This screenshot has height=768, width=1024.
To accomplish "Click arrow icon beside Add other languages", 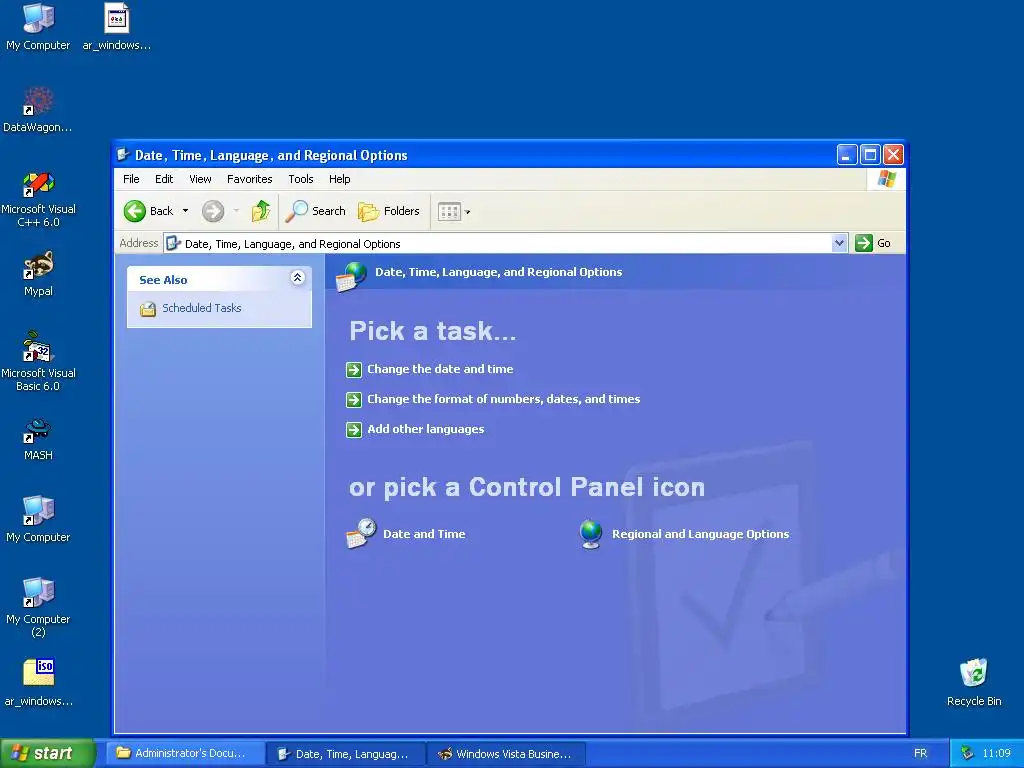I will [x=354, y=430].
